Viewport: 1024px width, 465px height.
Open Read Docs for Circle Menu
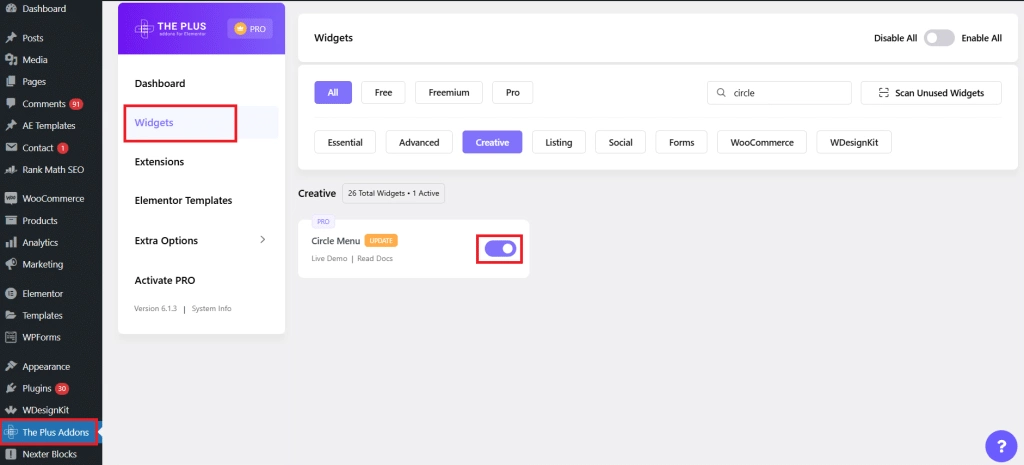[x=375, y=259]
